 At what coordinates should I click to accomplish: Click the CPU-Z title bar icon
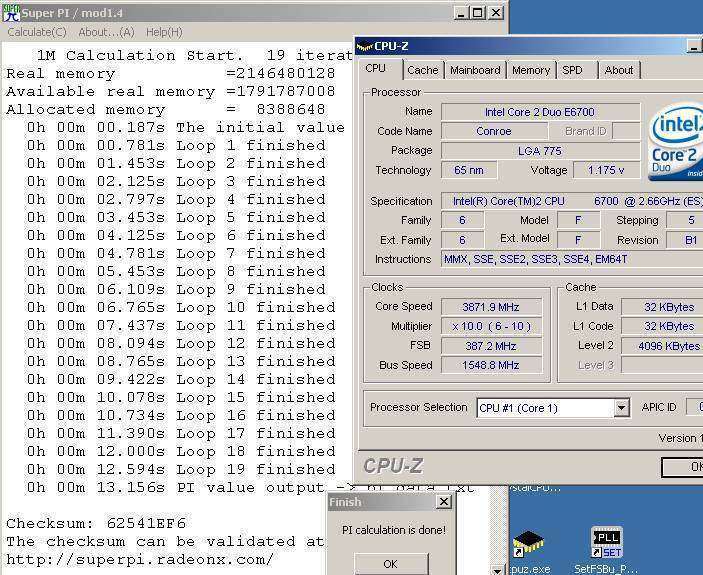click(364, 46)
